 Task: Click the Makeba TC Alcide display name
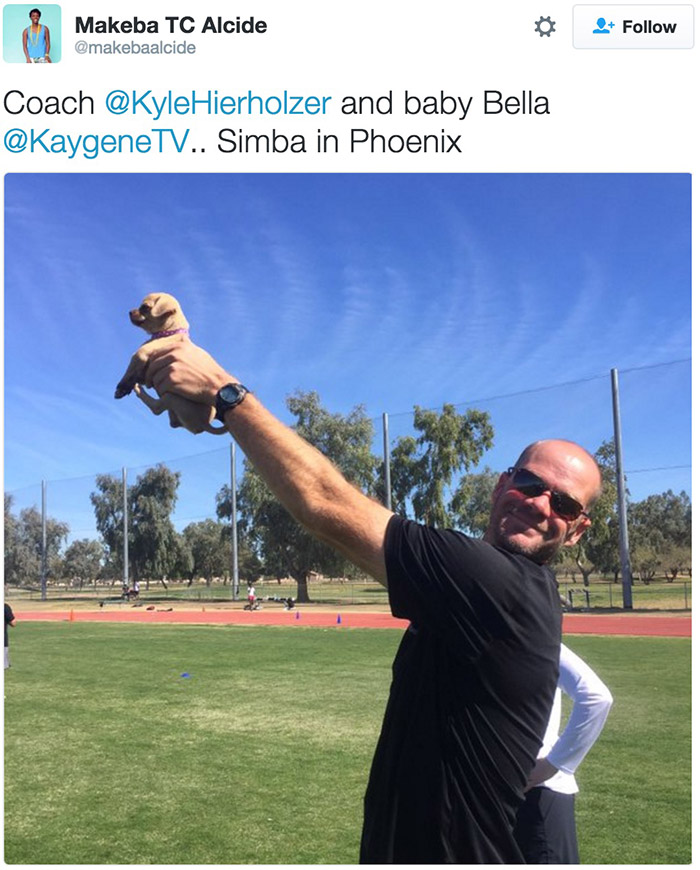171,25
